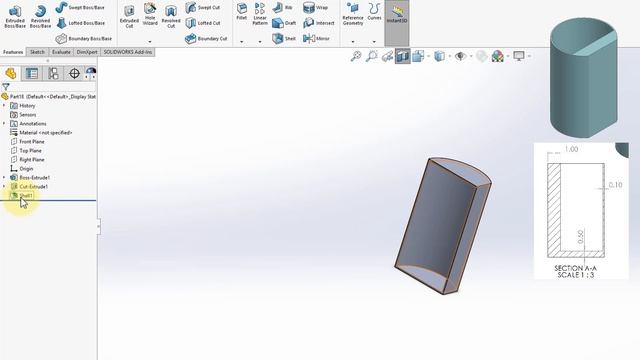Open Fillet dropdown arrow
Image resolution: width=640 pixels, height=360 pixels.
pos(242,42)
